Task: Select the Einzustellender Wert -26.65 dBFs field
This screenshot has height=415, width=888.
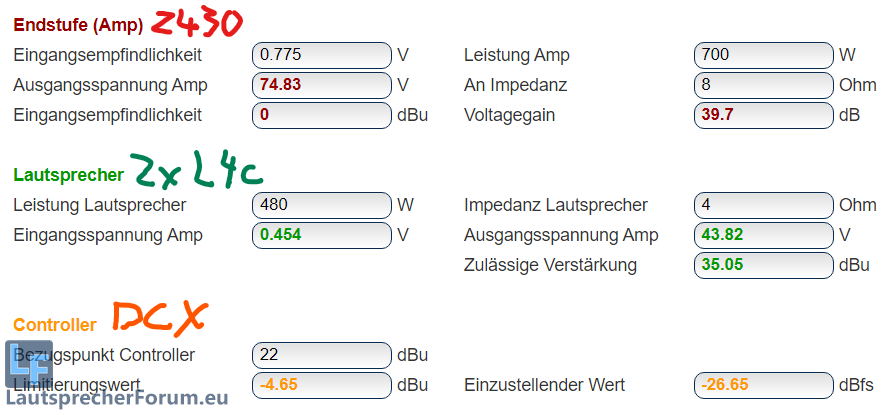Action: (763, 385)
